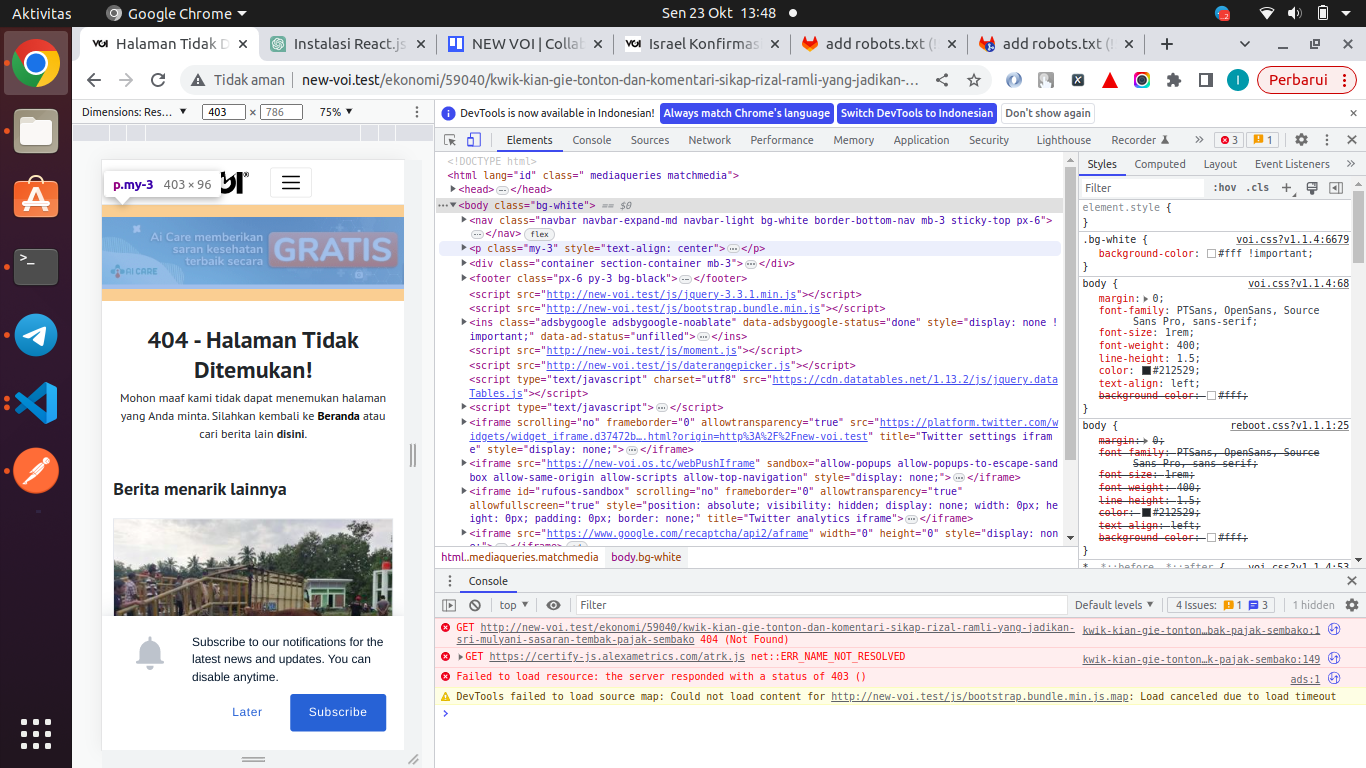This screenshot has height=768, width=1366.
Task: Expand the certify-js alexametrics GET error
Action: (460, 657)
